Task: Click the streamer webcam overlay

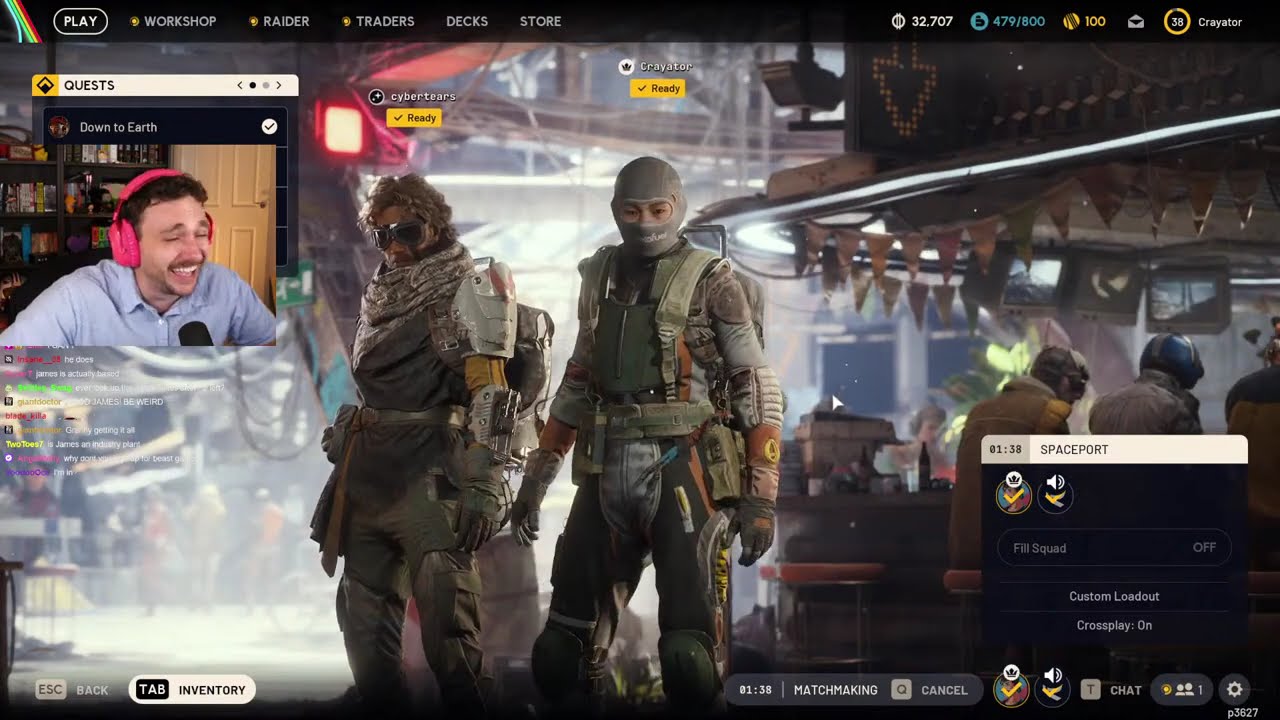Action: tap(137, 245)
